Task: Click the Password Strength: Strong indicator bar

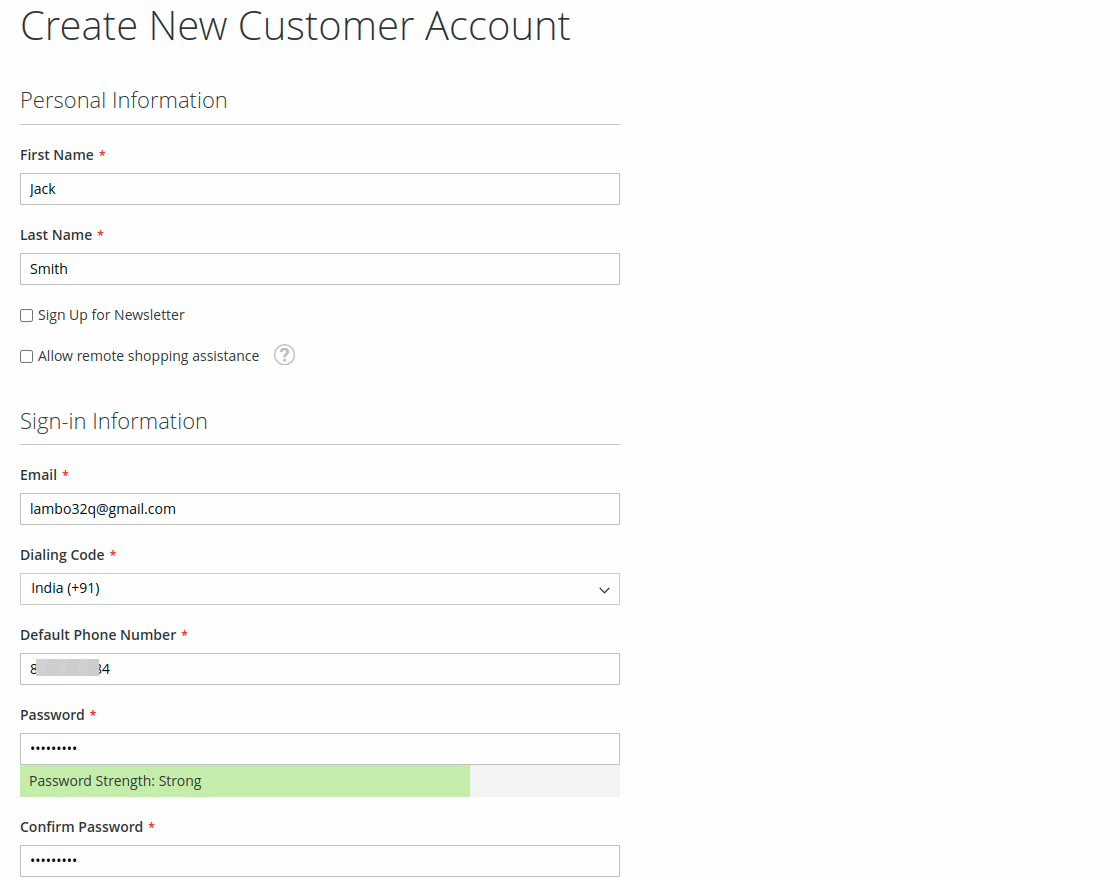Action: pos(245,780)
